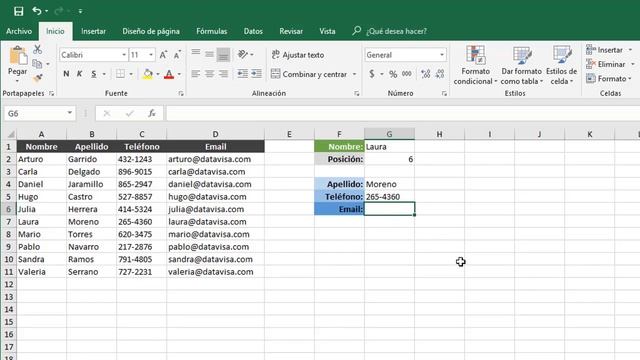Decrease decimal places
The image size is (640, 360).
pos(440,74)
